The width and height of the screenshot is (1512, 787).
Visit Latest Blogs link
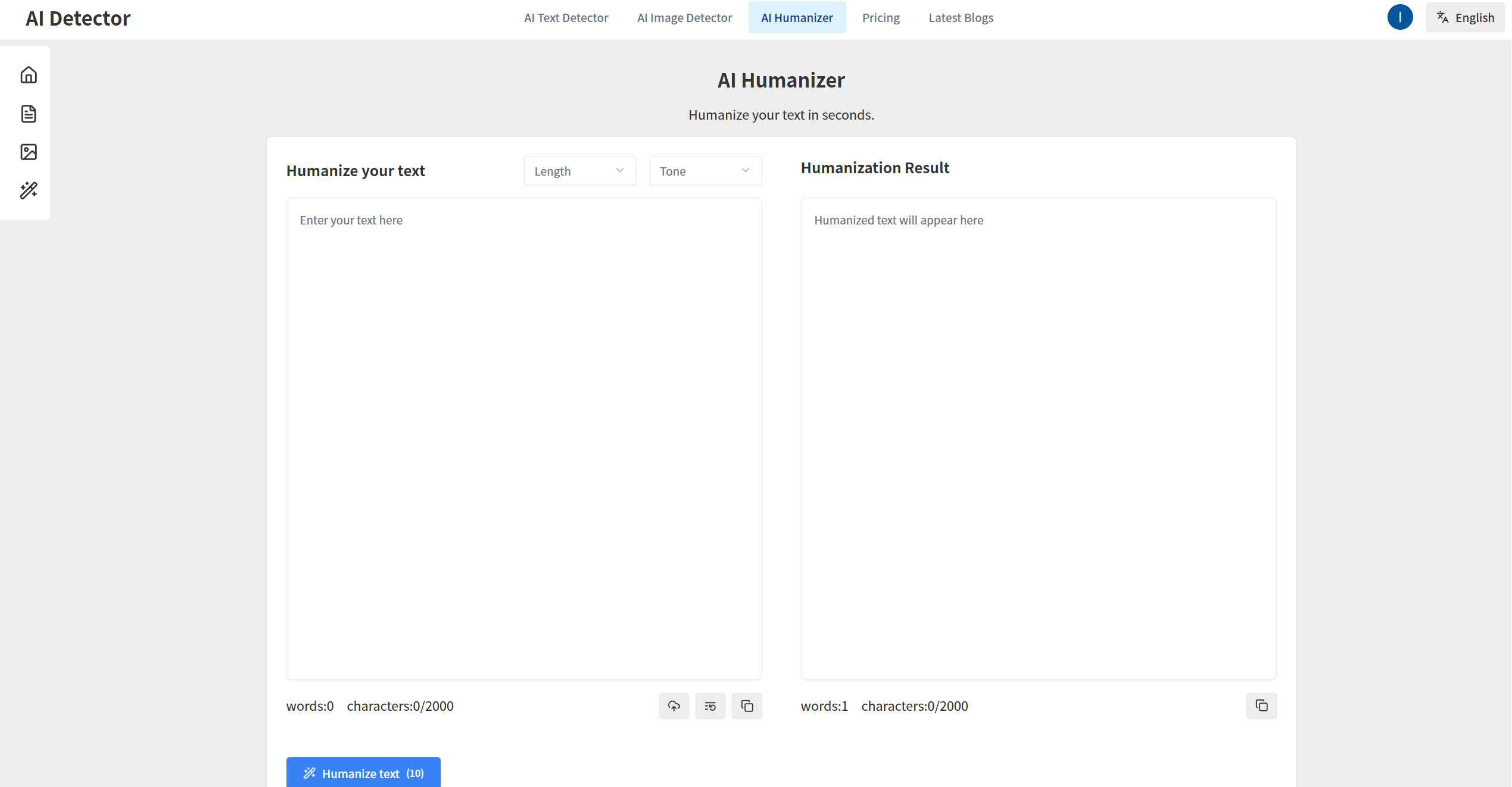(x=961, y=18)
